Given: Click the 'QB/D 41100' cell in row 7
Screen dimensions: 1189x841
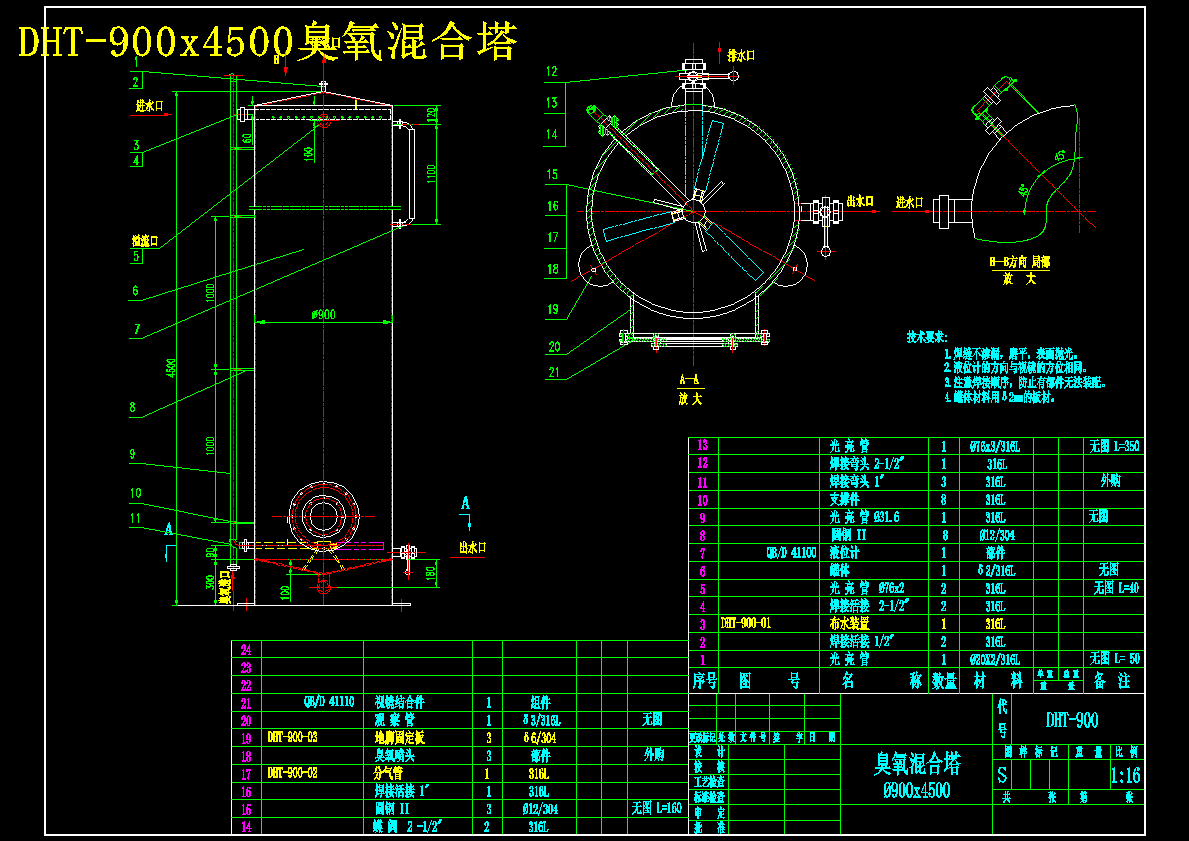Looking at the screenshot, I should click(791, 554).
